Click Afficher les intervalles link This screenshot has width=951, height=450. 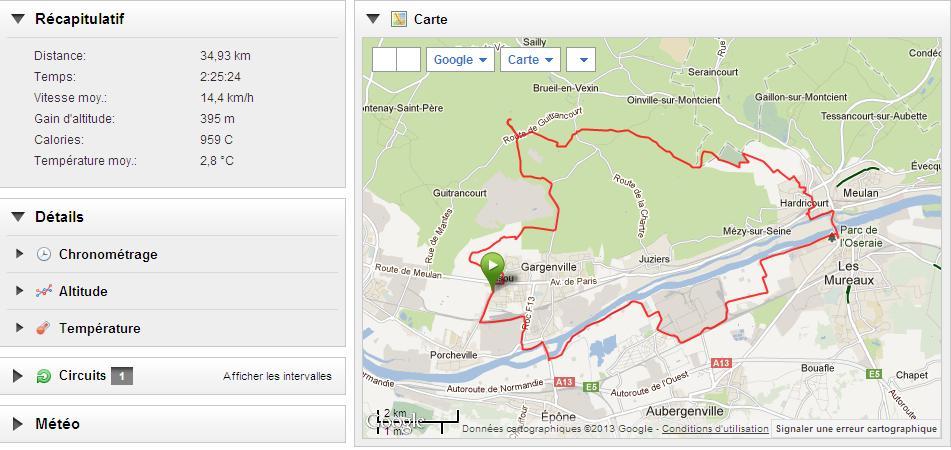pos(277,376)
